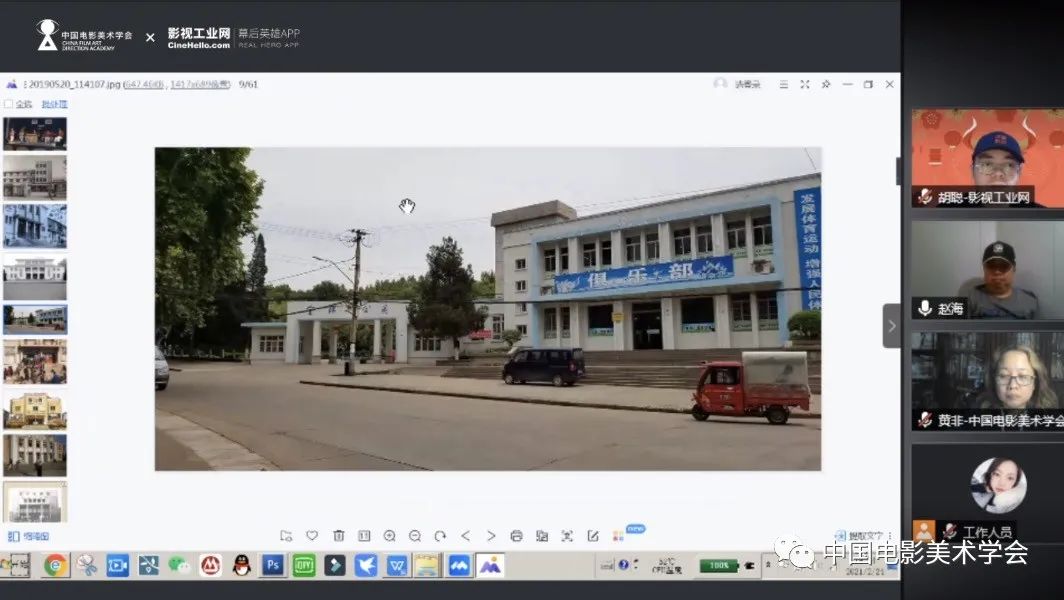Toggle the select-all checkbox above thumbnails
Screen dimensions: 1064x600
(x=9, y=104)
